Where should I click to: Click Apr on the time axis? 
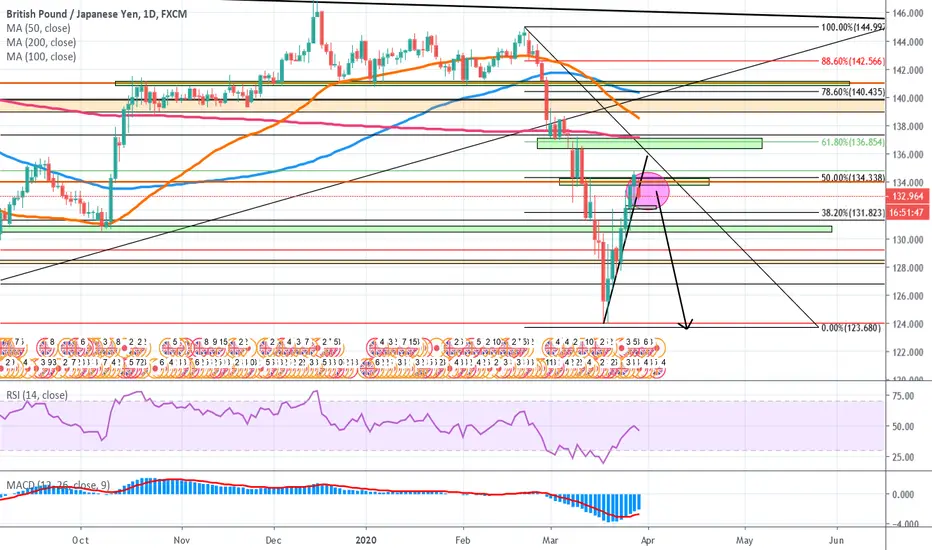tap(648, 540)
